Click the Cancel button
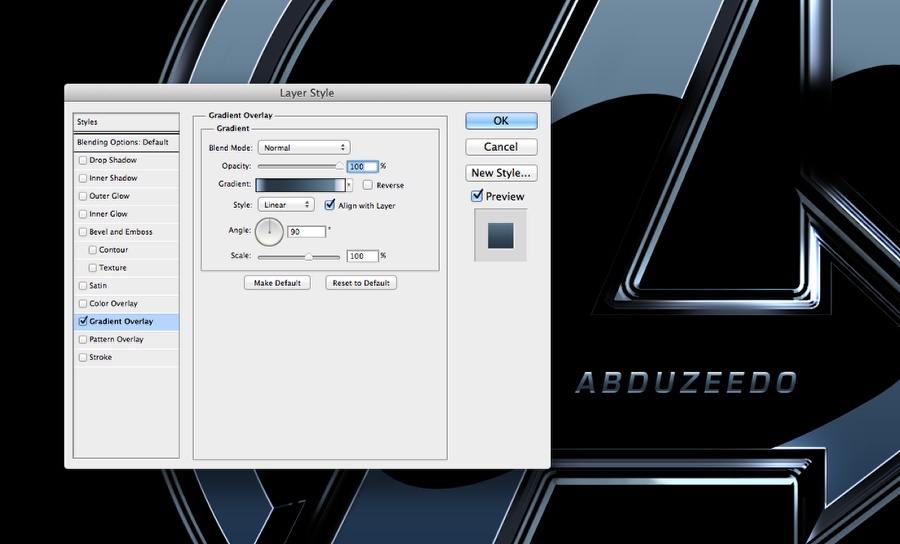Screen dimensions: 900x544 [501, 147]
